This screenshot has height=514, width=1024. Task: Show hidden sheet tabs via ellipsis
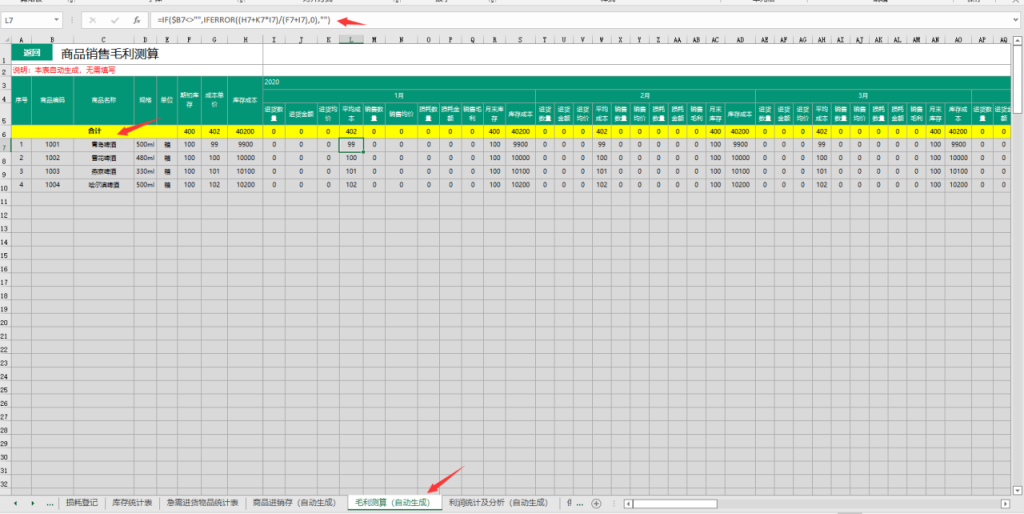pyautogui.click(x=50, y=503)
